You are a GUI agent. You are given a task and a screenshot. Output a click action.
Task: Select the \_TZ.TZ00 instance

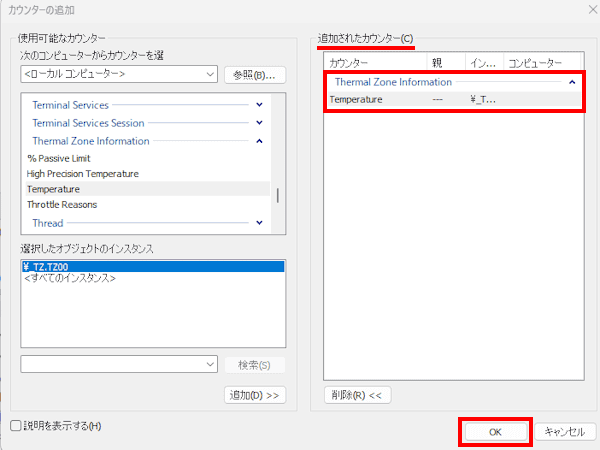click(x=50, y=267)
